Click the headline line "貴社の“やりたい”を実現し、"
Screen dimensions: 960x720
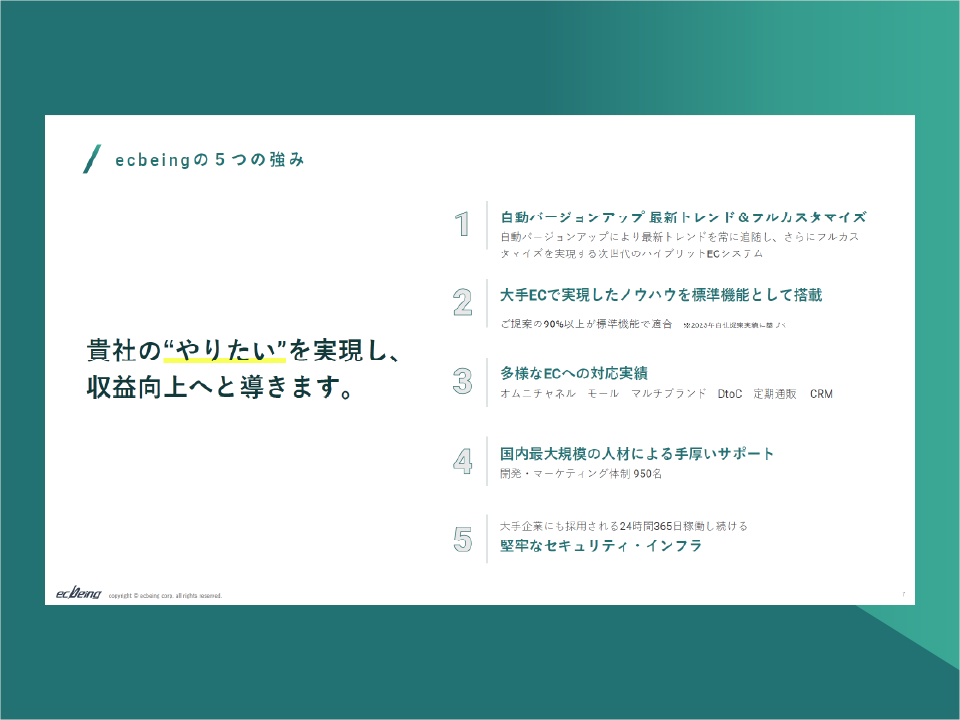tap(244, 351)
